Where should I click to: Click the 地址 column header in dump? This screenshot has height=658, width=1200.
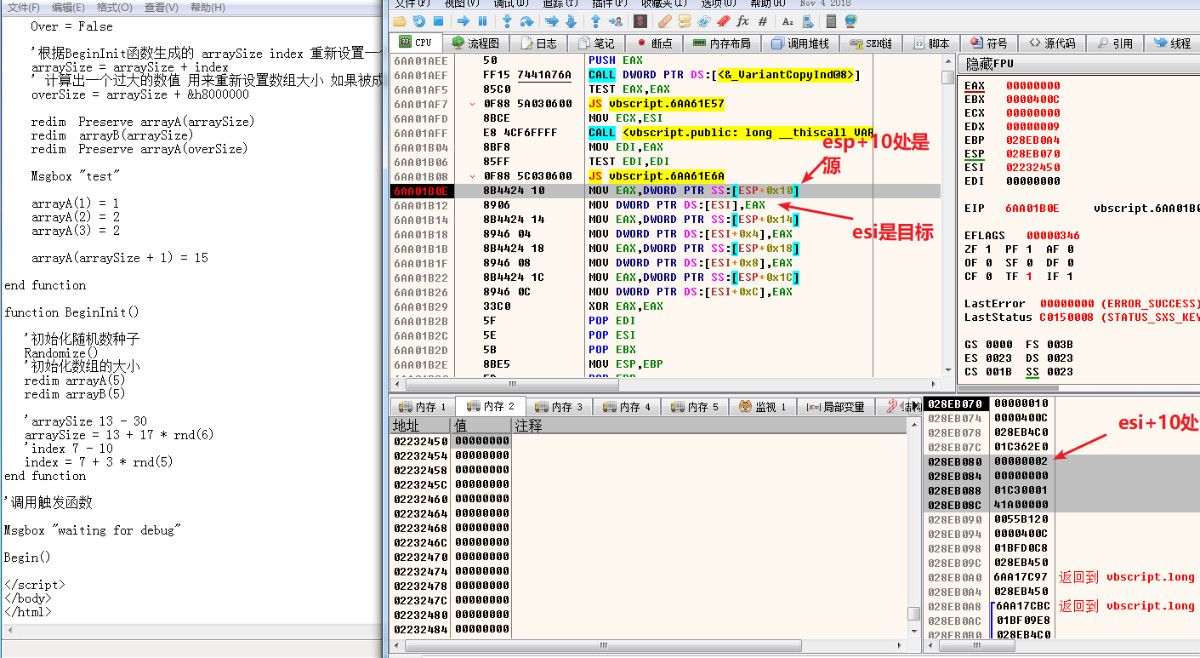(x=421, y=425)
